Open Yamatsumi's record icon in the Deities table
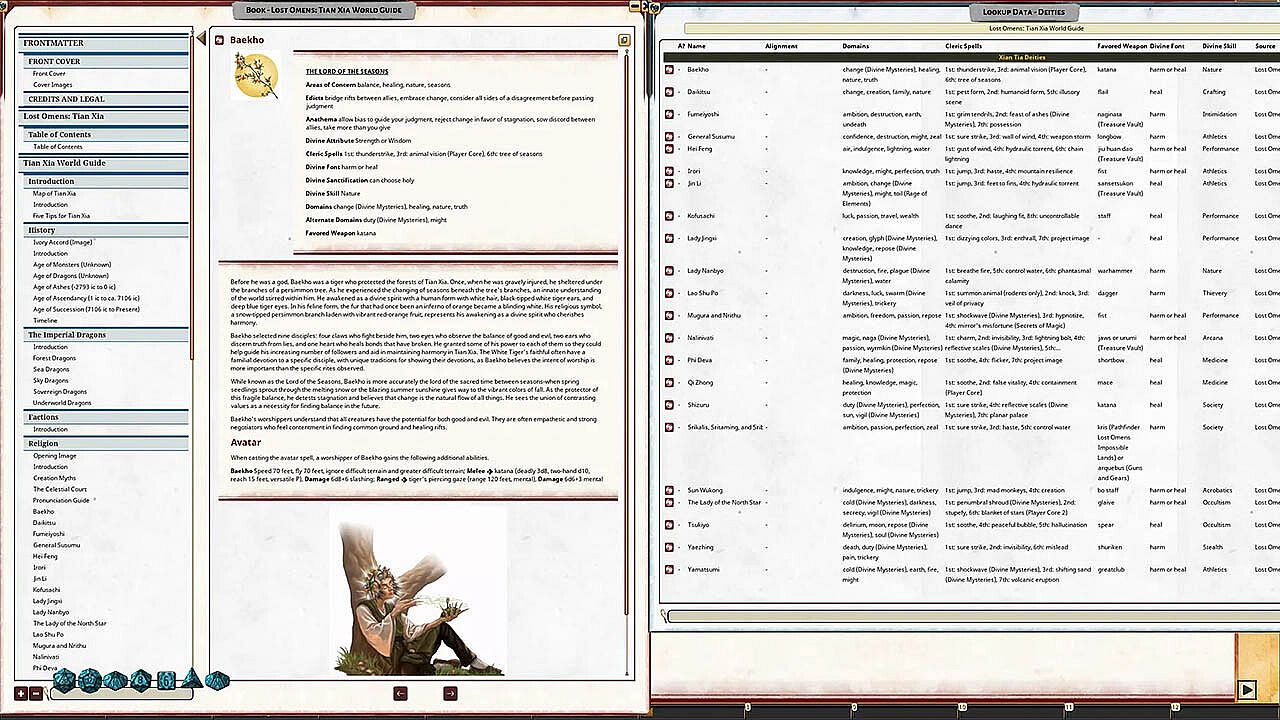Screen dimensions: 1280x720 tap(669, 569)
